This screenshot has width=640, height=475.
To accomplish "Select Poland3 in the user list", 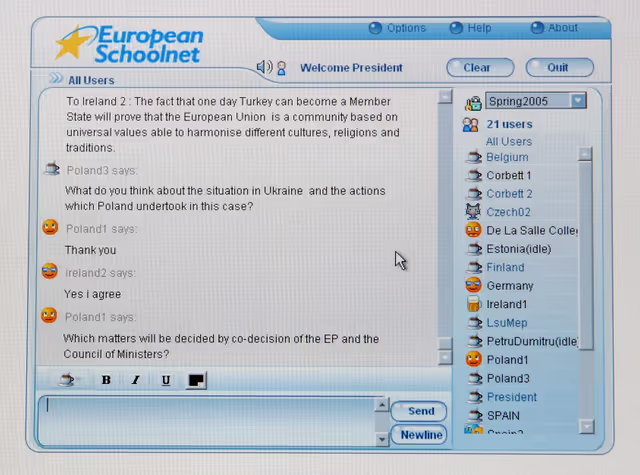I will pos(508,379).
